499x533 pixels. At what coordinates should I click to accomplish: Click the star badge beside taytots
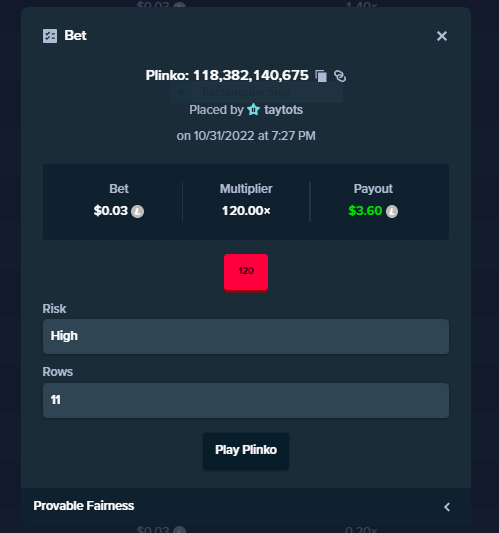pyautogui.click(x=254, y=110)
